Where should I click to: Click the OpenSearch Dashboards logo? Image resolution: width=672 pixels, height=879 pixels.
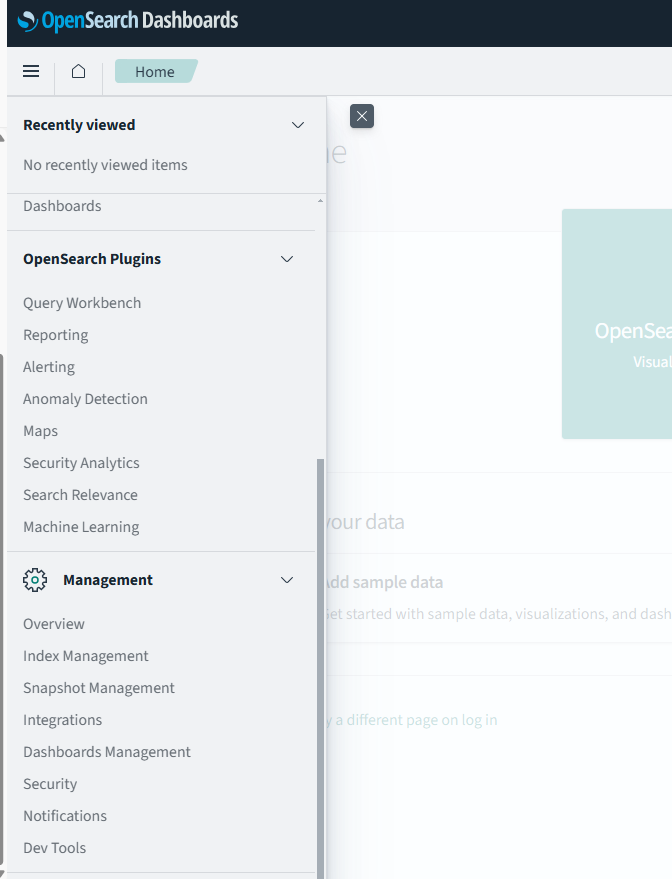[128, 21]
